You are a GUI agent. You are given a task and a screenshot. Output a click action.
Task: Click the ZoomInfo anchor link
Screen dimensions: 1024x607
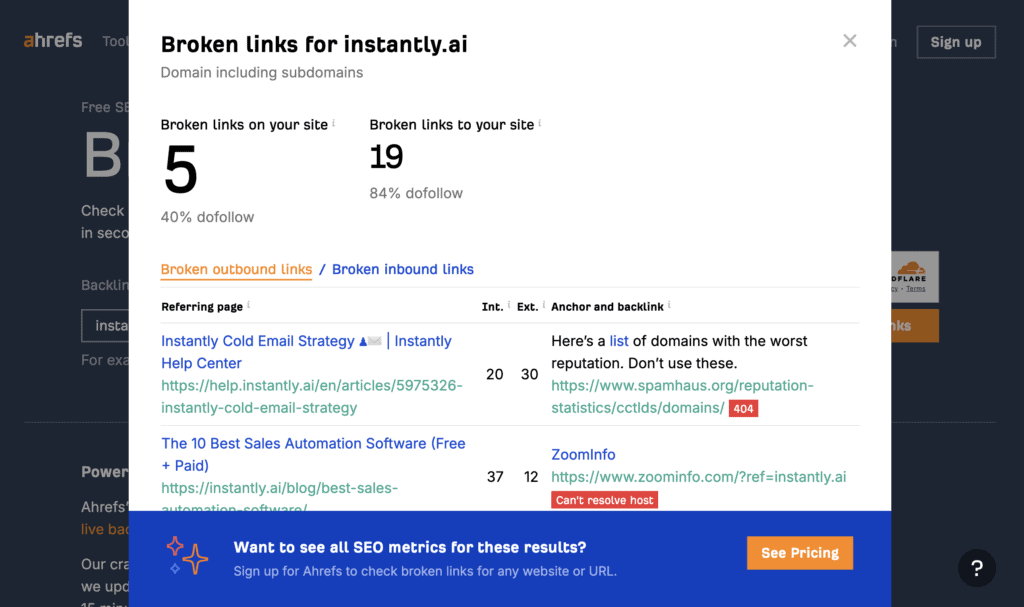(583, 454)
